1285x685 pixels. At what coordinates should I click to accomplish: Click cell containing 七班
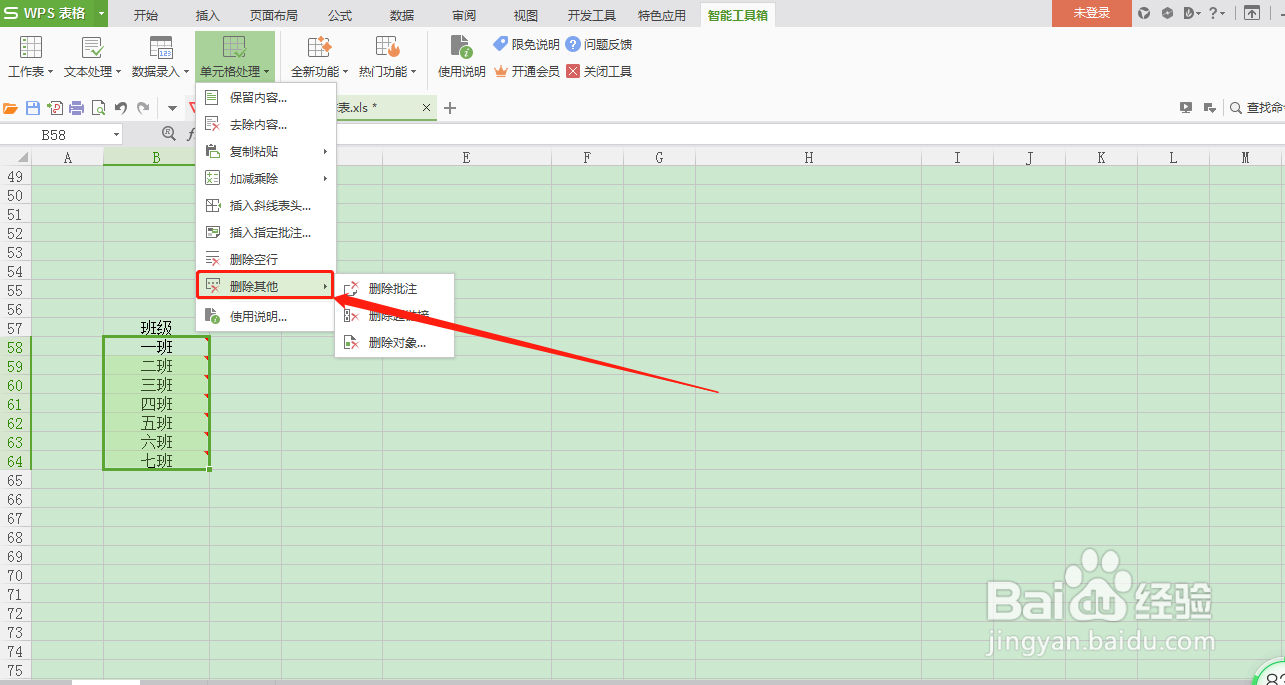pos(157,461)
